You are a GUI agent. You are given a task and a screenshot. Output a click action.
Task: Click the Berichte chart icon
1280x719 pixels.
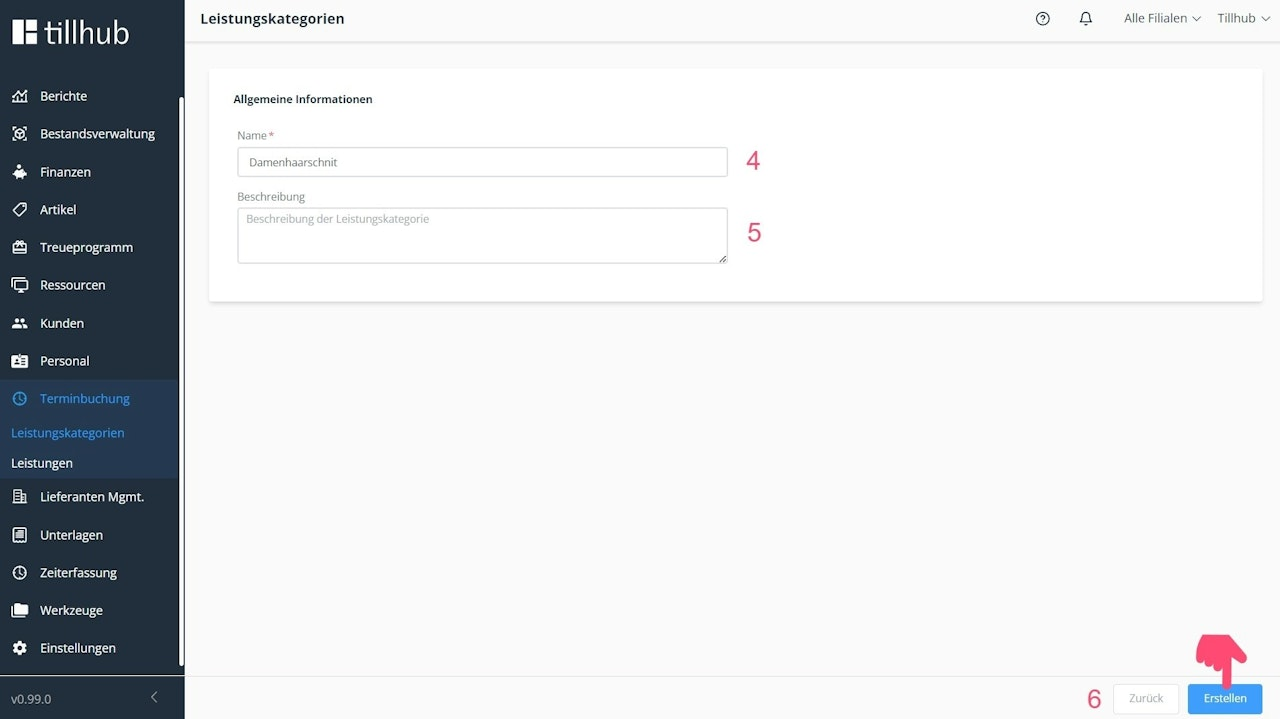[19, 96]
